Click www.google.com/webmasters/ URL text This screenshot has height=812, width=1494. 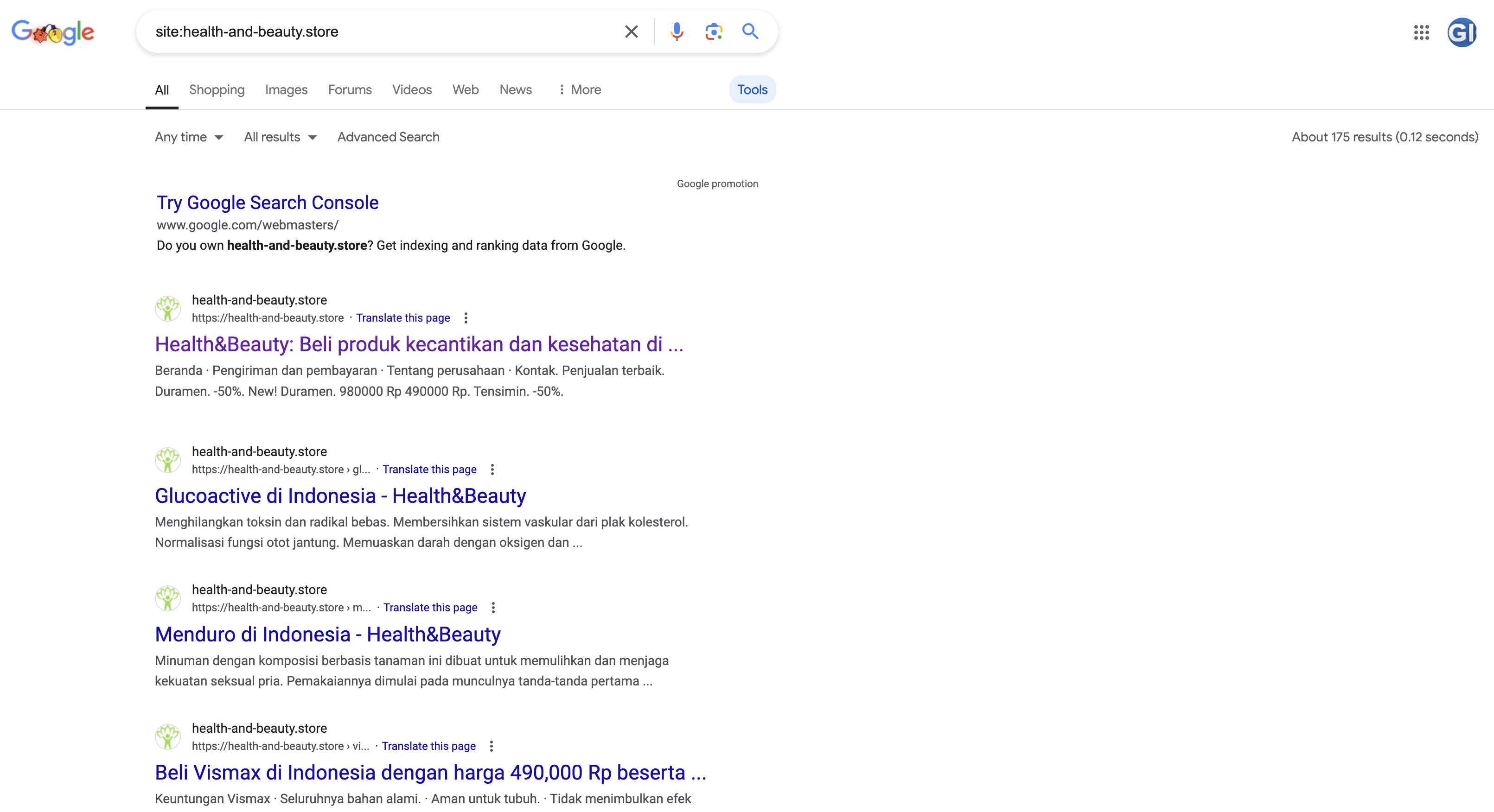pos(248,225)
